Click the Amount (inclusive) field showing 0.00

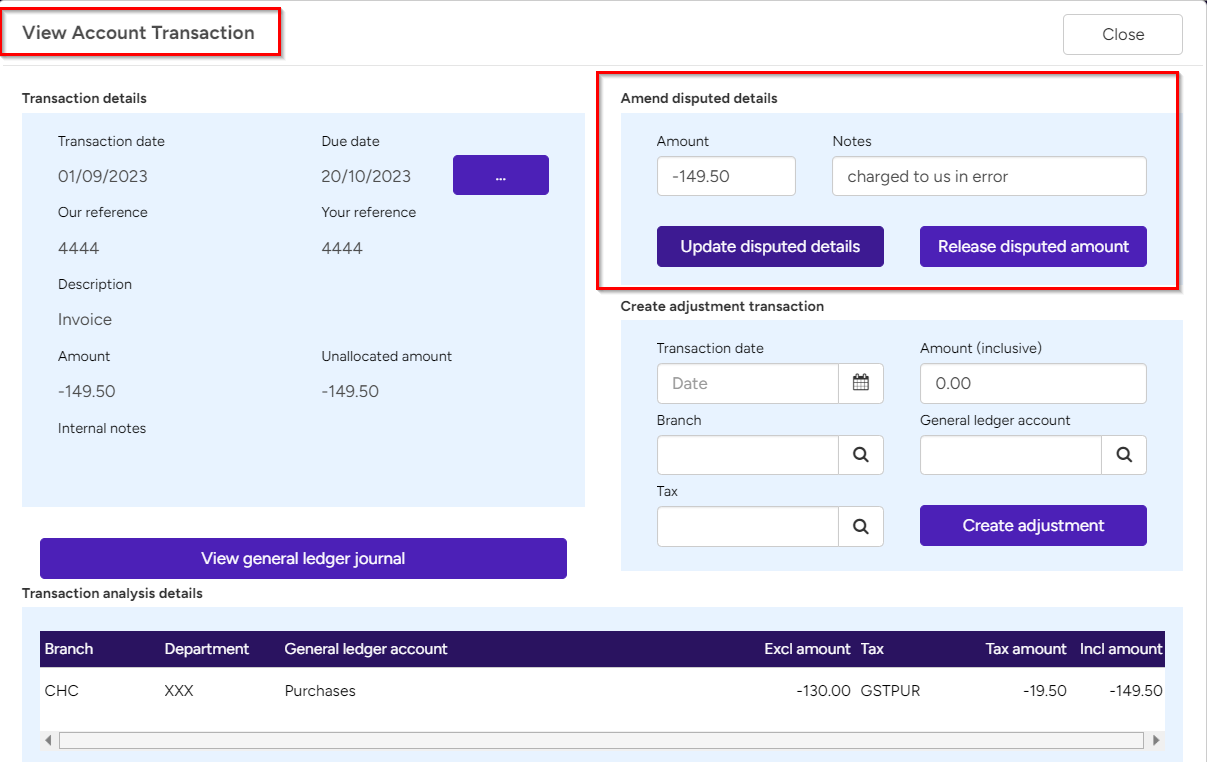1032,383
